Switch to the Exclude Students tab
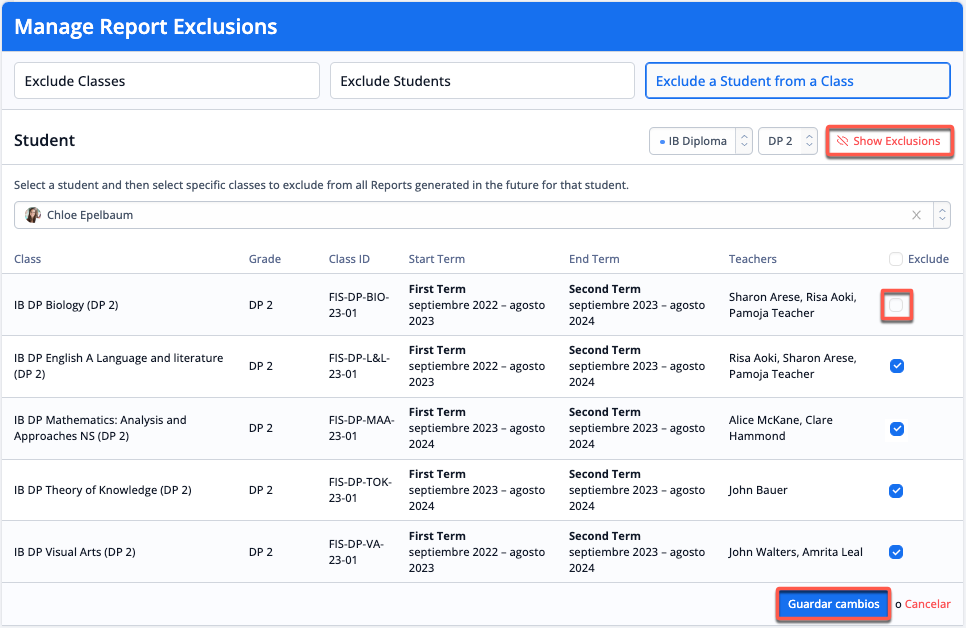This screenshot has height=628, width=966. tap(482, 81)
